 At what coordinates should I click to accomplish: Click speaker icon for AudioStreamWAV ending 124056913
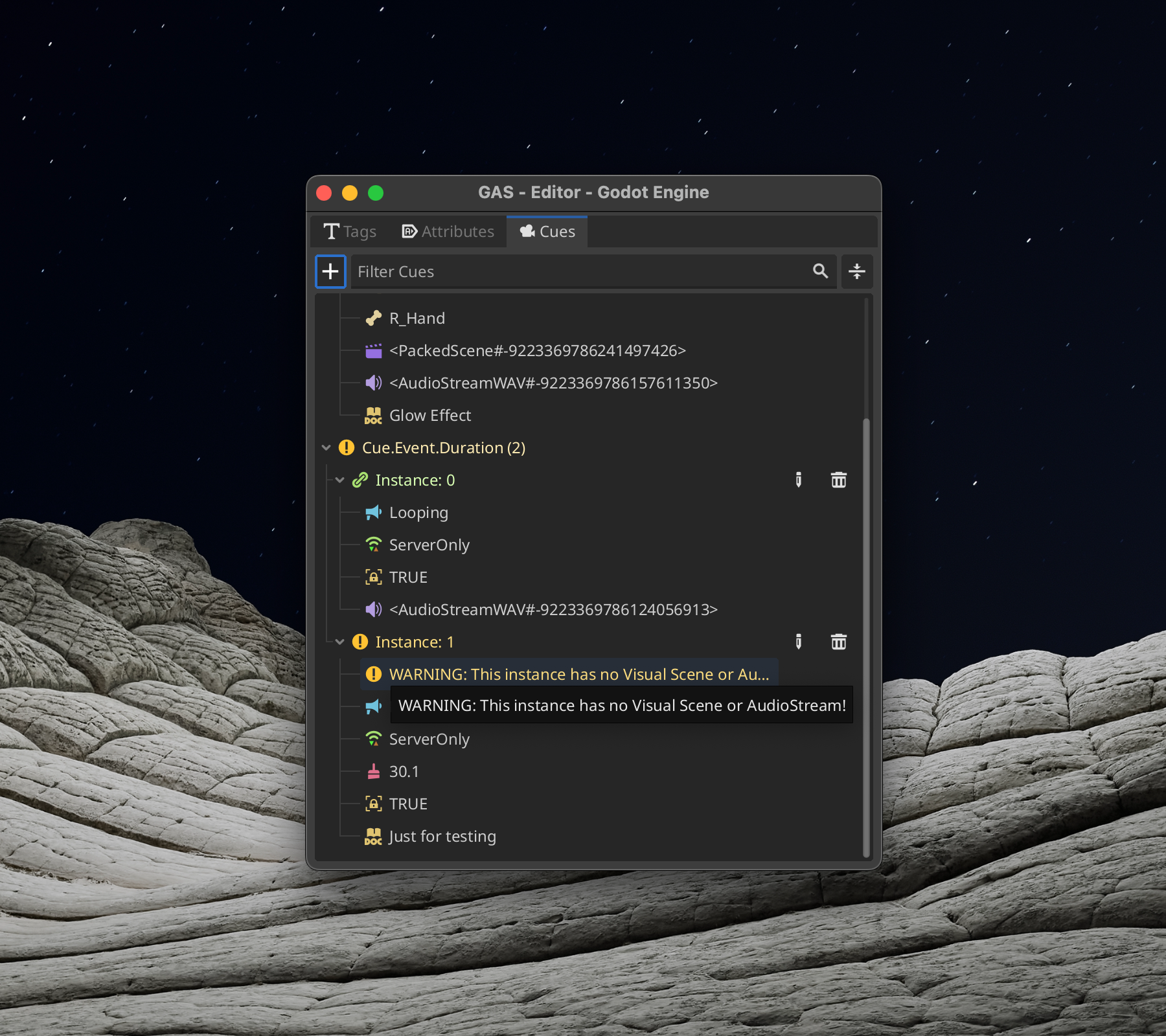click(x=374, y=609)
